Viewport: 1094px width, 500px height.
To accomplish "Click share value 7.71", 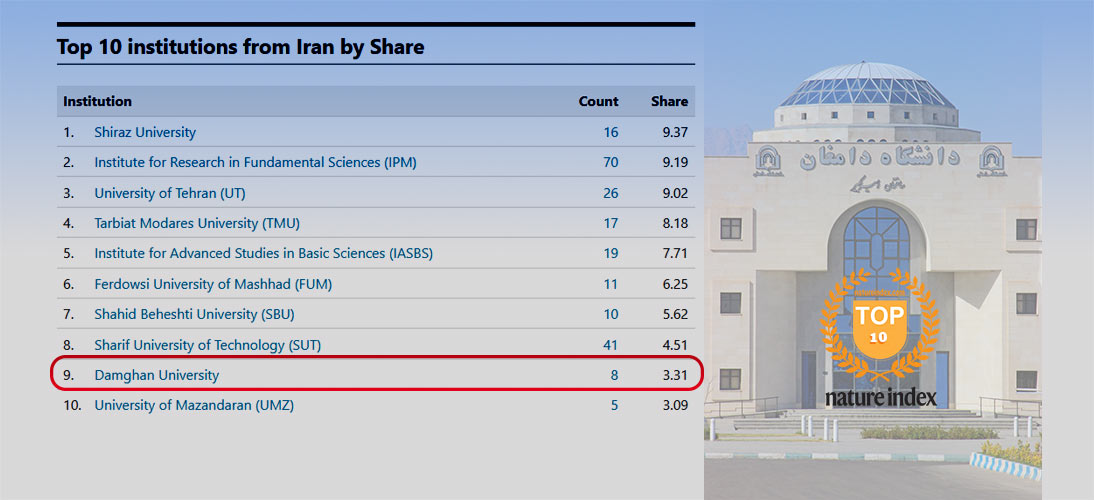I will click(675, 254).
